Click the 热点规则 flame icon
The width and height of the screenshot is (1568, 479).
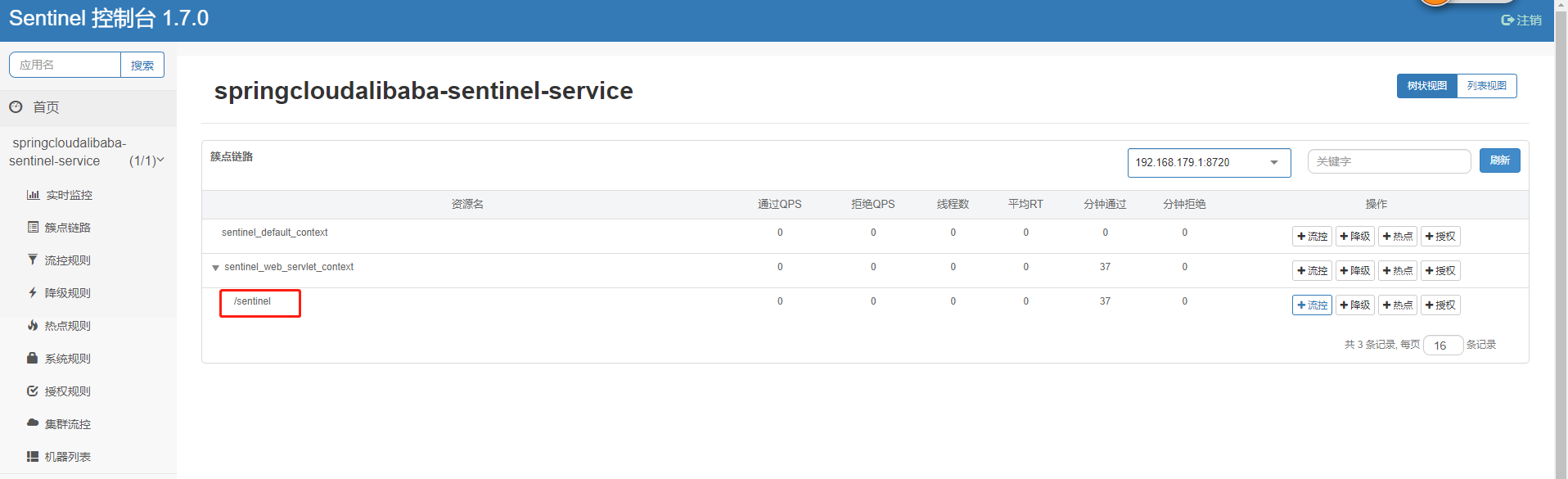pyautogui.click(x=33, y=325)
